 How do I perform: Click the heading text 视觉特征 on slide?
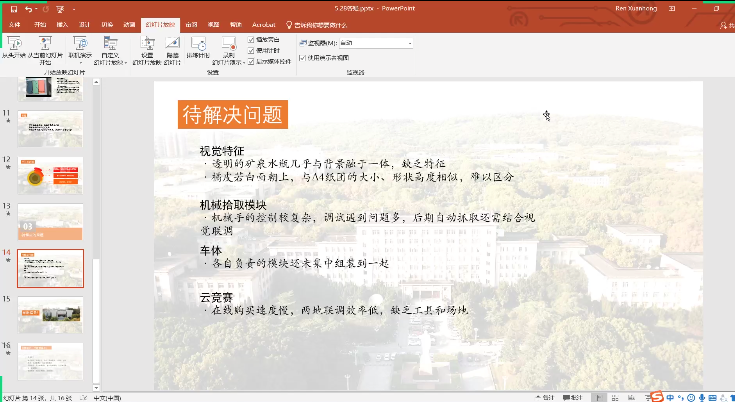pyautogui.click(x=222, y=151)
